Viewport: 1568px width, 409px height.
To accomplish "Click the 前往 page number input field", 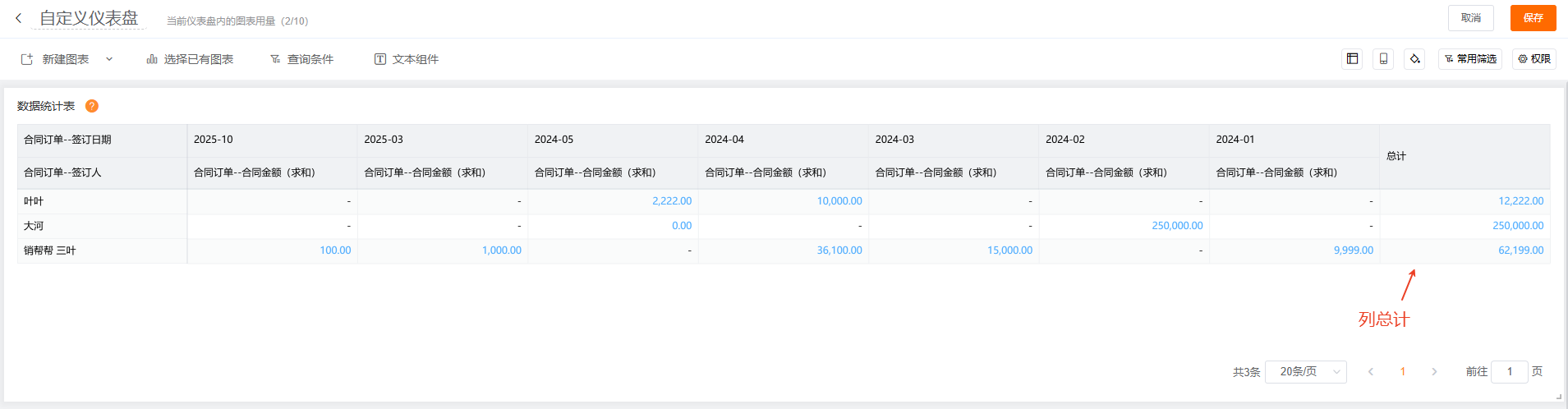I will click(x=1509, y=372).
